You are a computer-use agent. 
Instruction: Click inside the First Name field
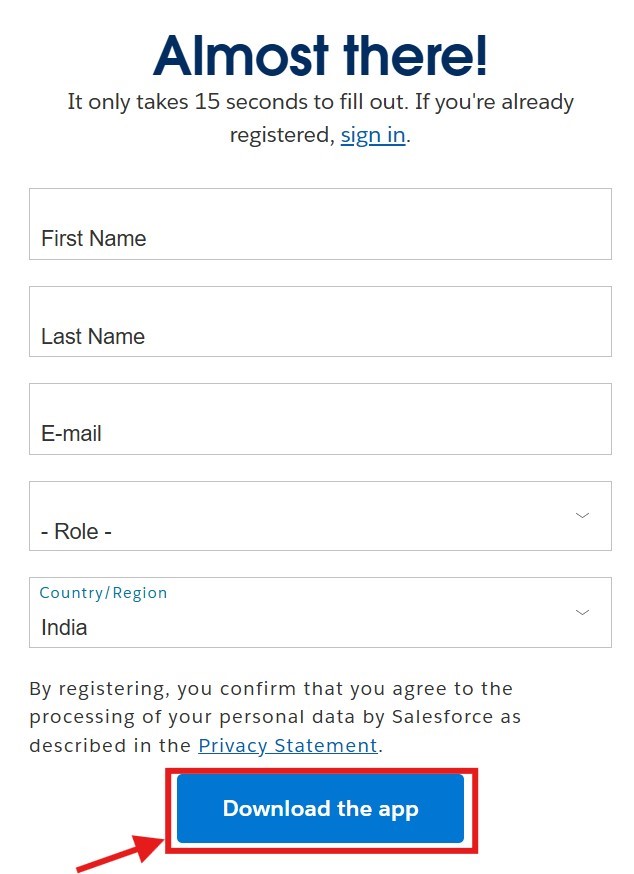pos(320,223)
